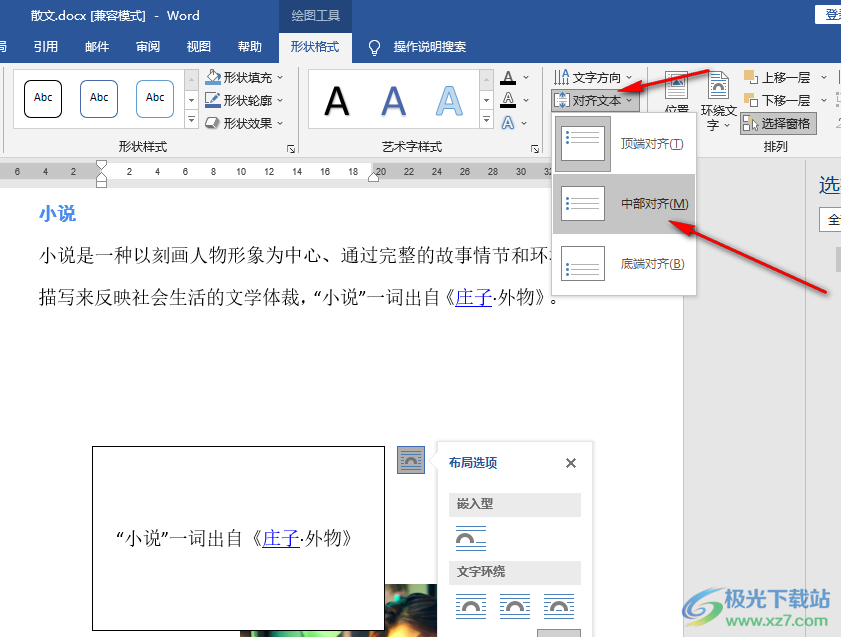Open the Shape Format (形状格式) tab
Screen dimensions: 841x637
click(315, 47)
